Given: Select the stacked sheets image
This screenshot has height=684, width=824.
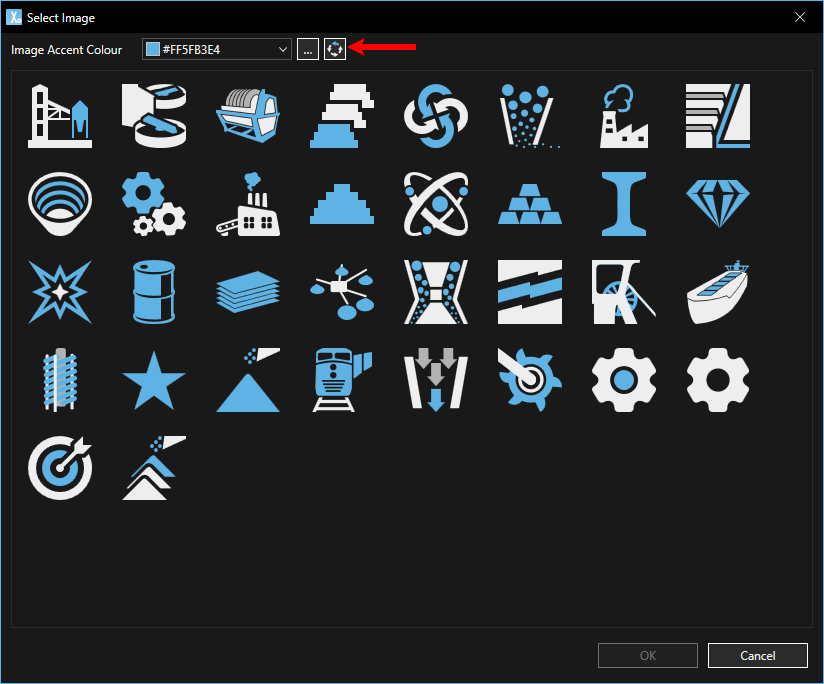Looking at the screenshot, I should click(x=248, y=292).
